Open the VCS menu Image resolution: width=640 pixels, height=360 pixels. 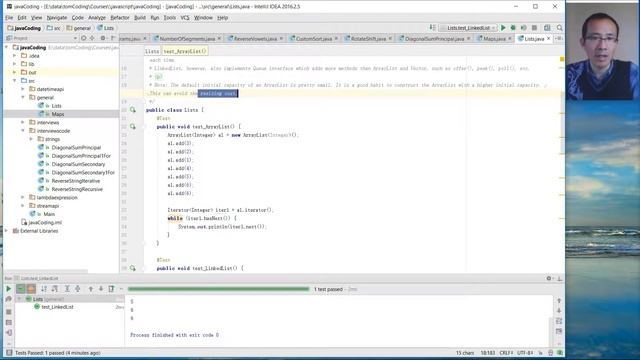[x=185, y=18]
